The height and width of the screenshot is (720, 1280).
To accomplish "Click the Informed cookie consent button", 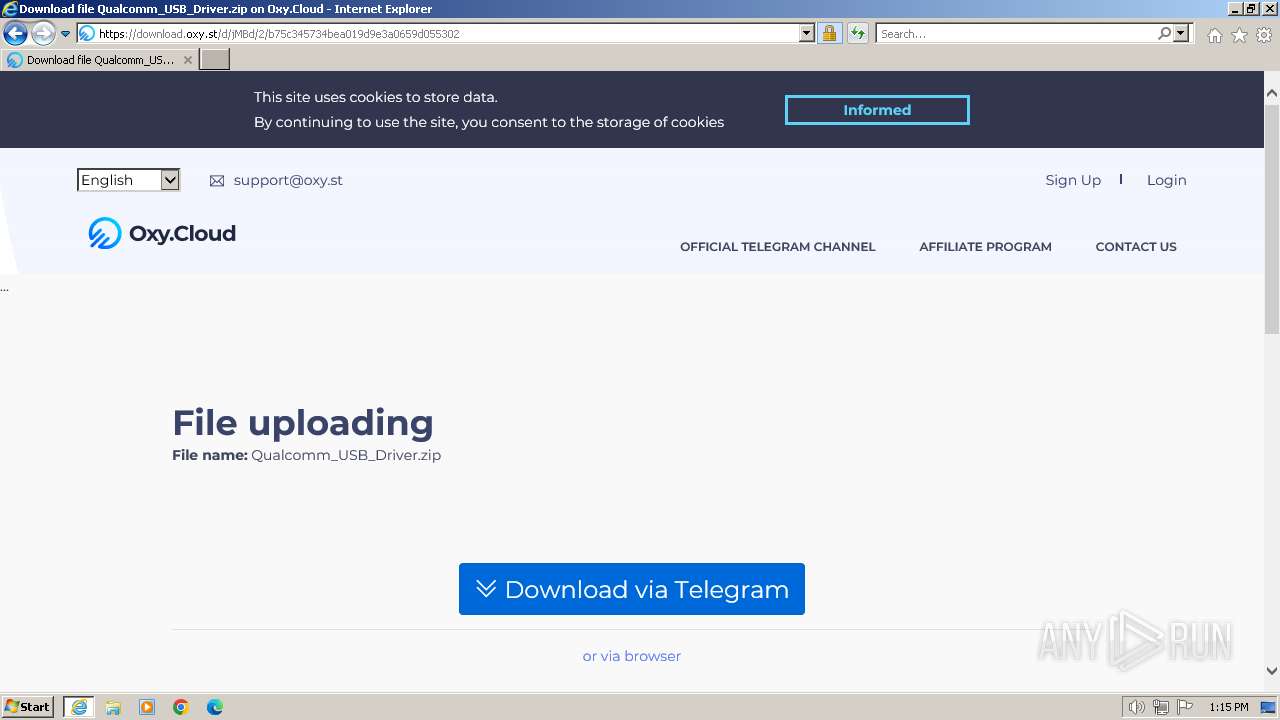I will (x=877, y=110).
